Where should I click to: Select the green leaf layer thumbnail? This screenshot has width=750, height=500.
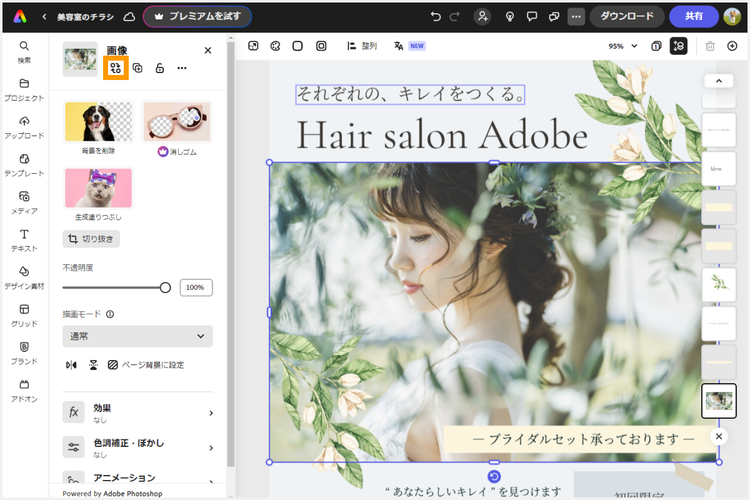[719, 285]
